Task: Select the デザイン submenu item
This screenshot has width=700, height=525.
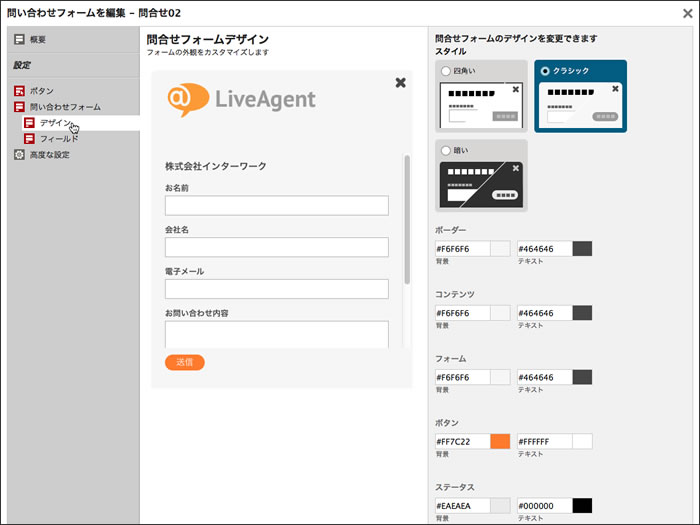Action: (55, 123)
